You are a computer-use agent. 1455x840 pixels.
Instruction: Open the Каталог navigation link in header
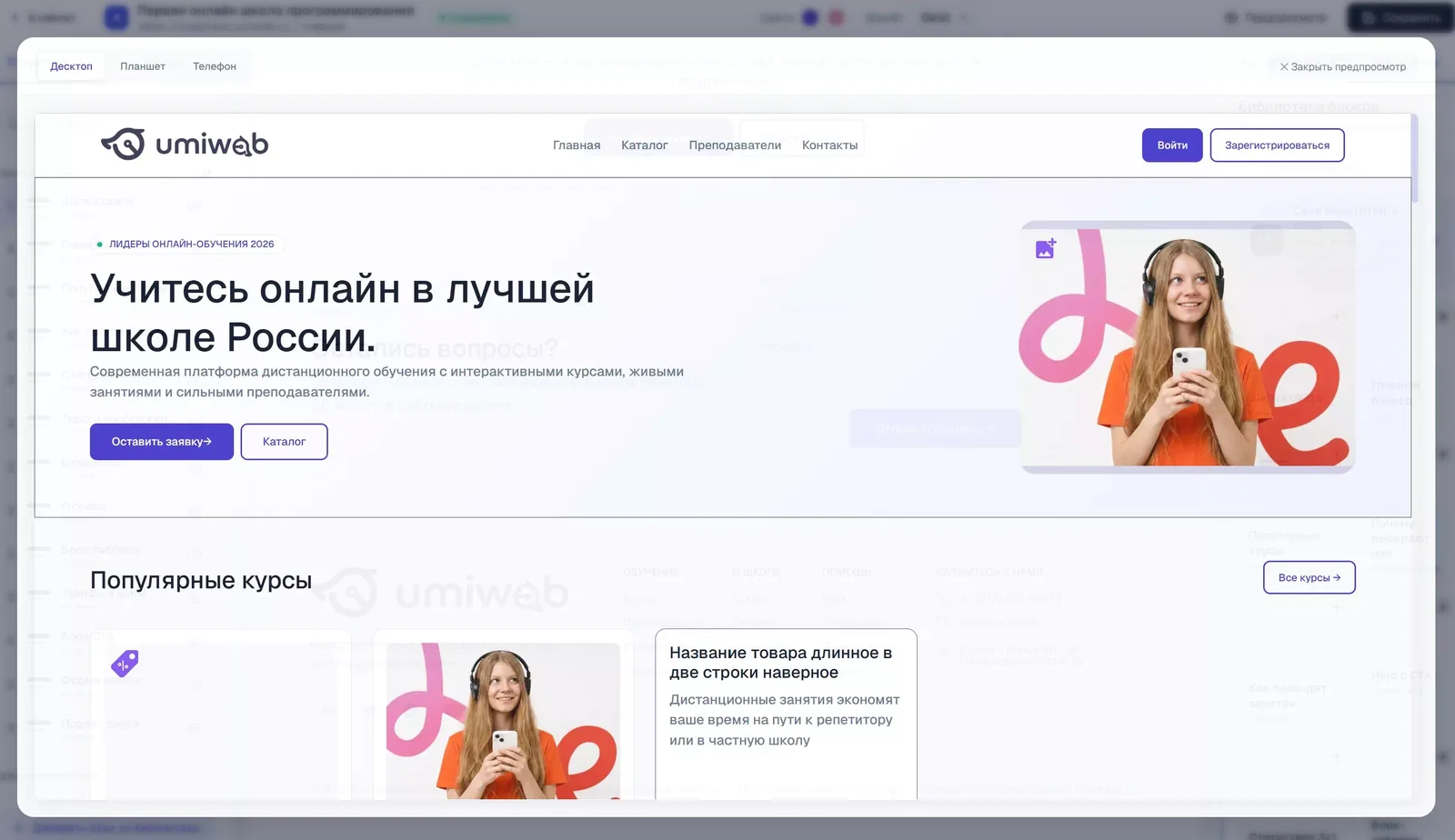(645, 145)
